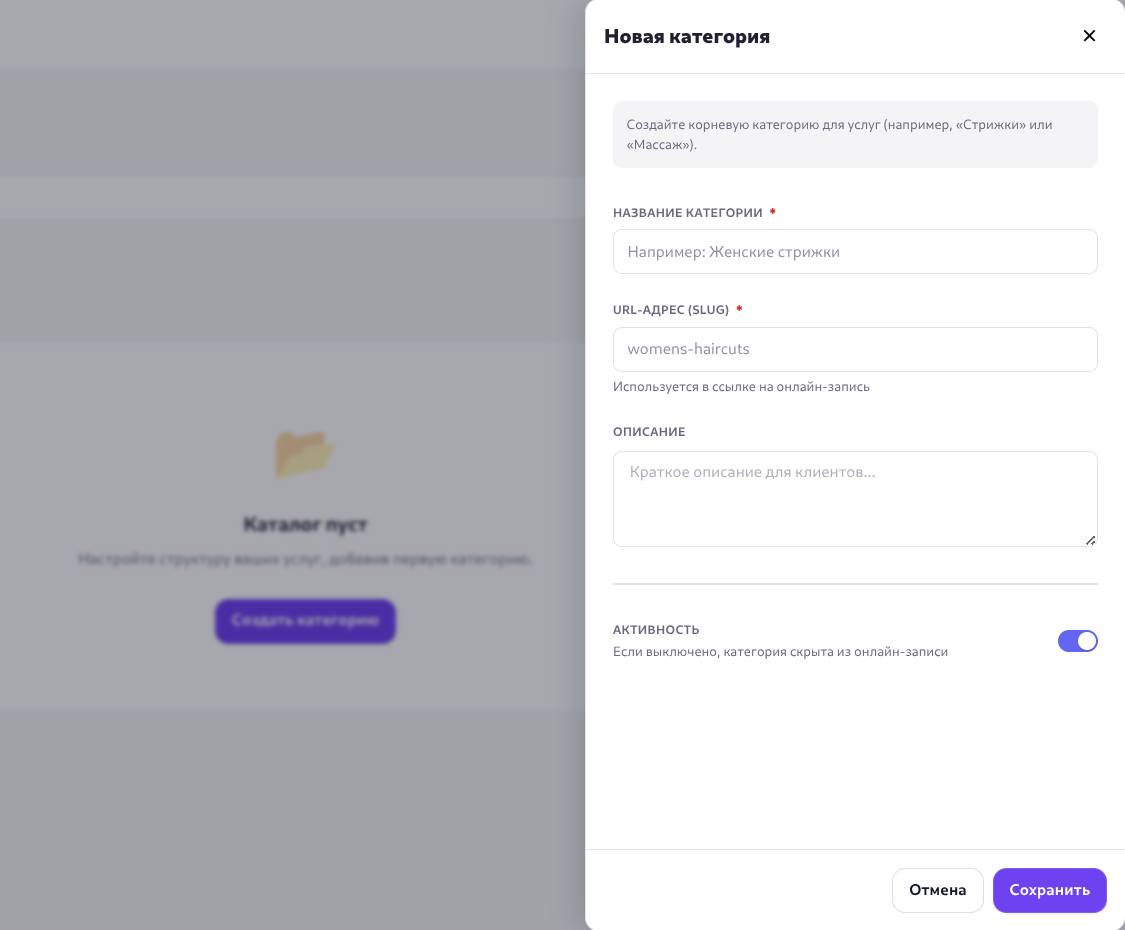Click the Название категории input field
Image resolution: width=1125 pixels, height=930 pixels.
tap(855, 252)
